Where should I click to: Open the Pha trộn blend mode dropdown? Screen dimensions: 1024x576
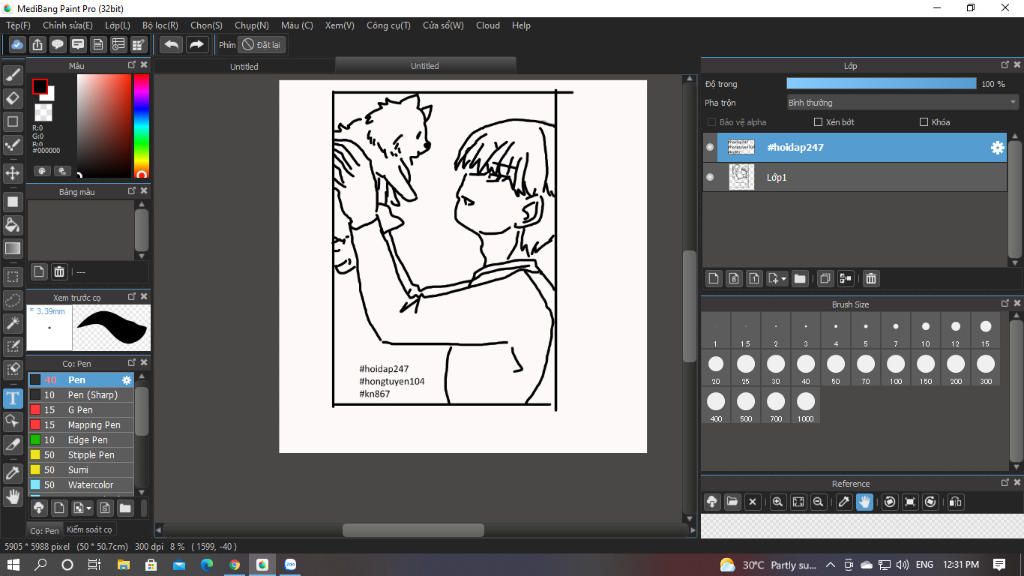coord(901,103)
